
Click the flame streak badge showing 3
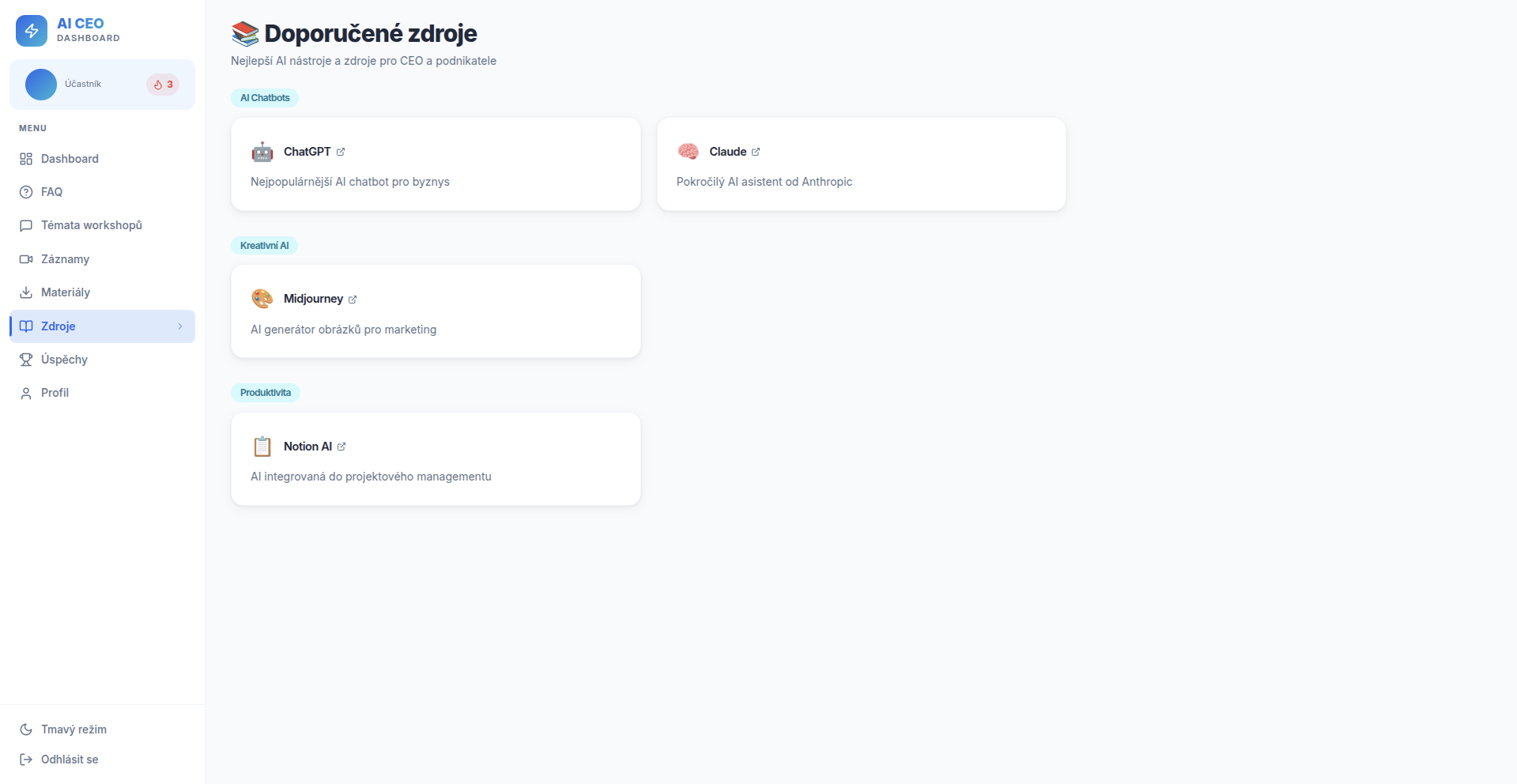(163, 85)
